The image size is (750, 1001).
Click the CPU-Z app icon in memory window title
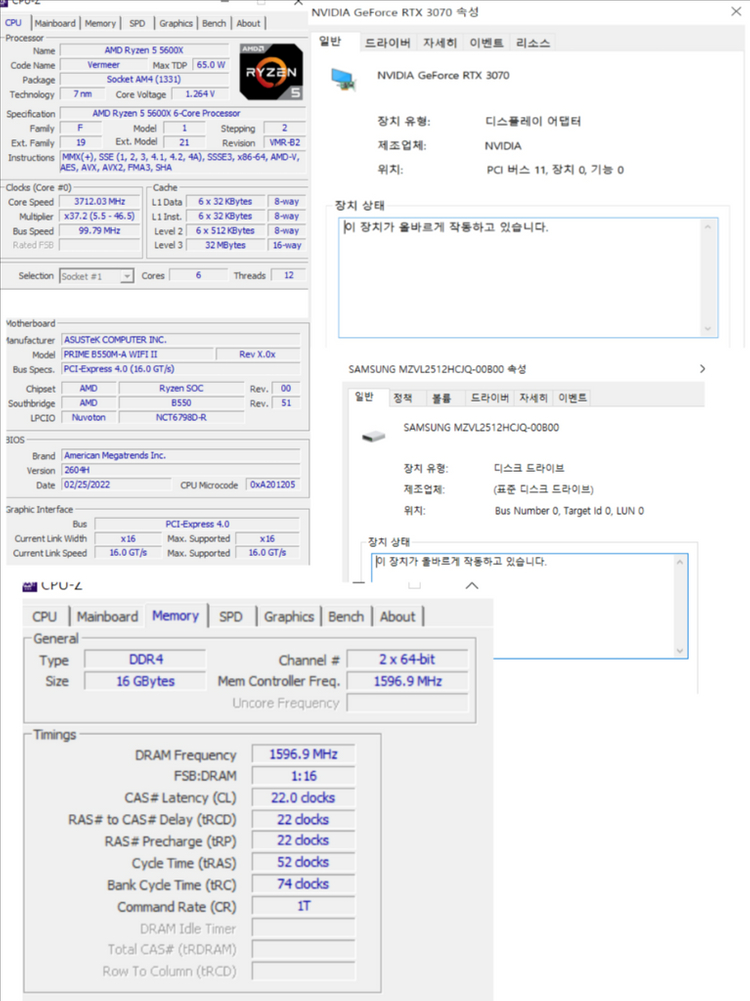pos(29,586)
